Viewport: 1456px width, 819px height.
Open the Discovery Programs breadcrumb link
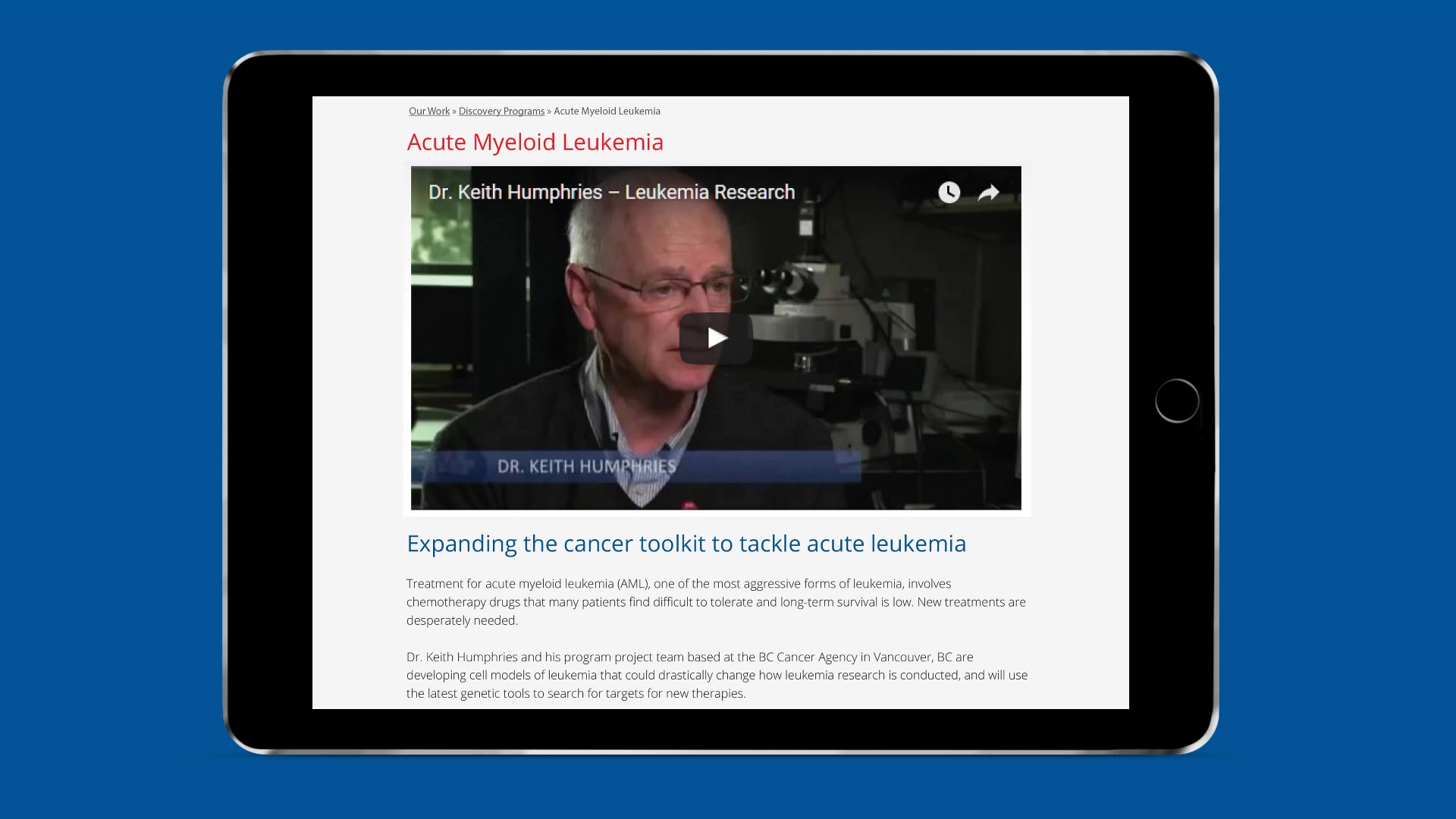pyautogui.click(x=501, y=111)
